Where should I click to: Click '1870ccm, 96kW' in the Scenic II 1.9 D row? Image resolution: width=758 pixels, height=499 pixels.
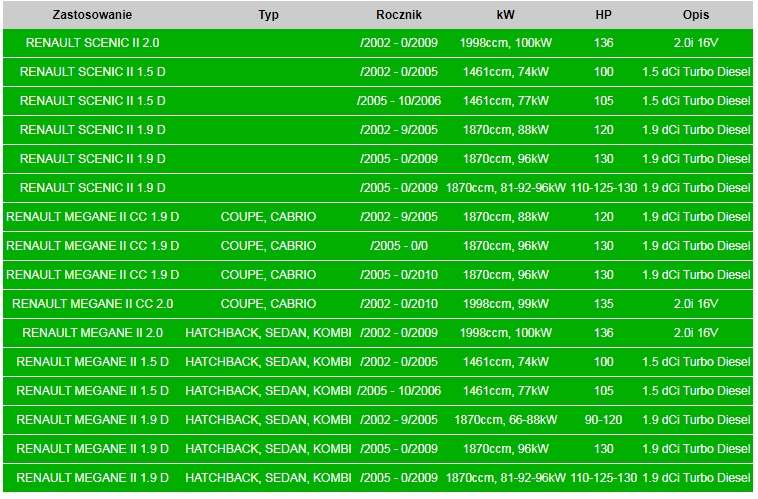506,159
